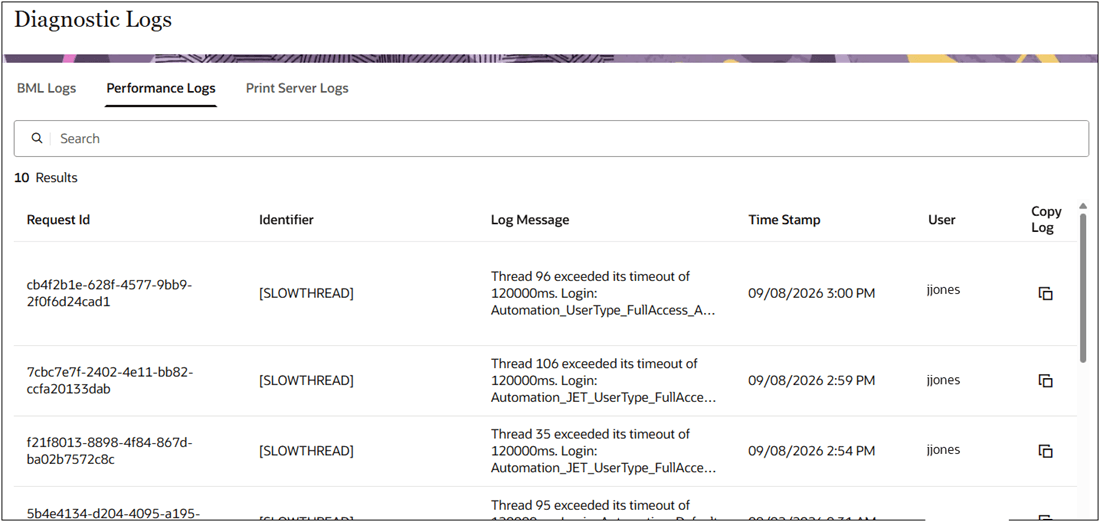Click [SLOWTHREAD] identifier in Thread 106 row
Screen dimensions: 1100x522
(307, 381)
